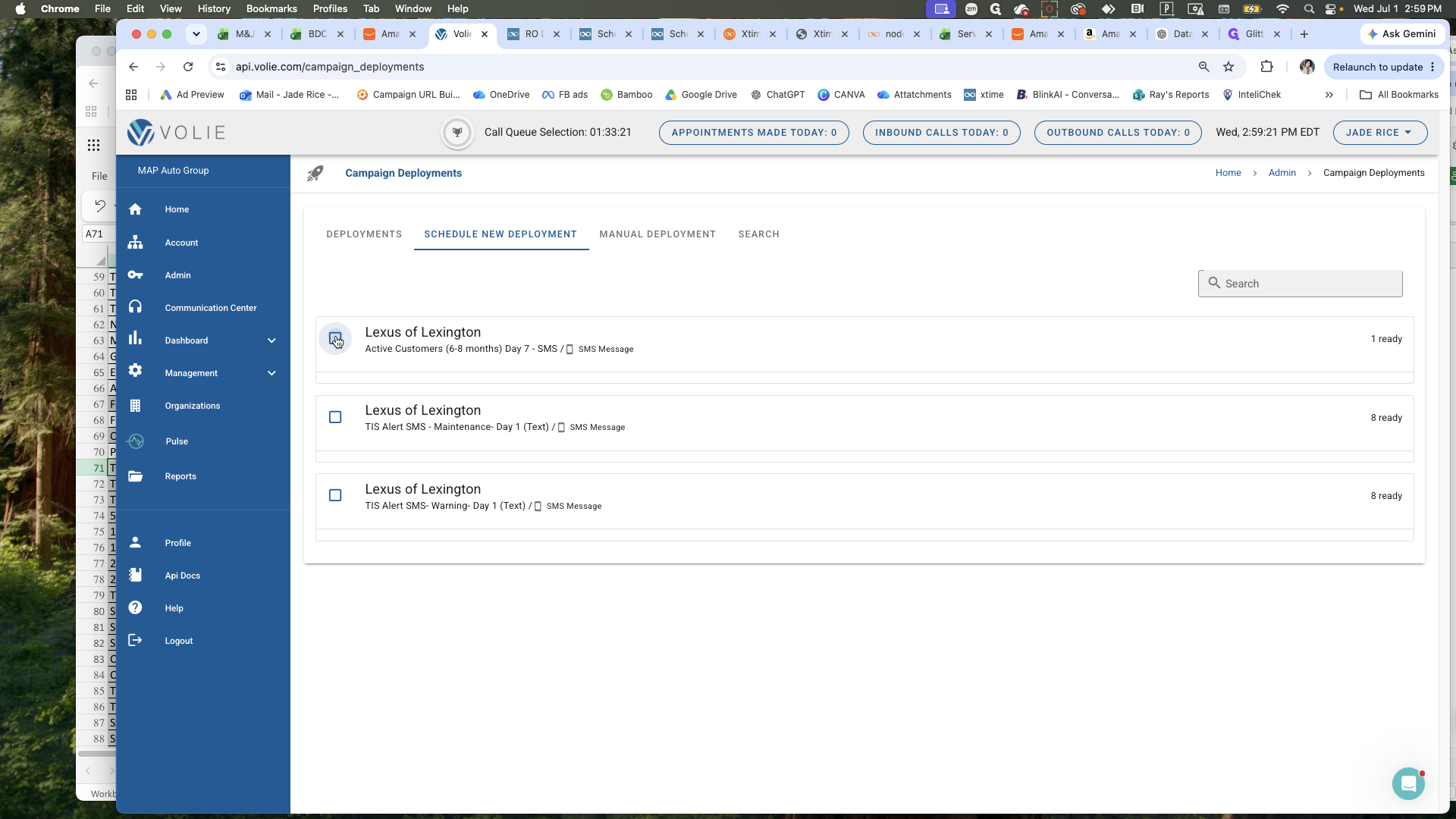Click Ask Gemini button
Screen dimensions: 1456x819
1401,34
